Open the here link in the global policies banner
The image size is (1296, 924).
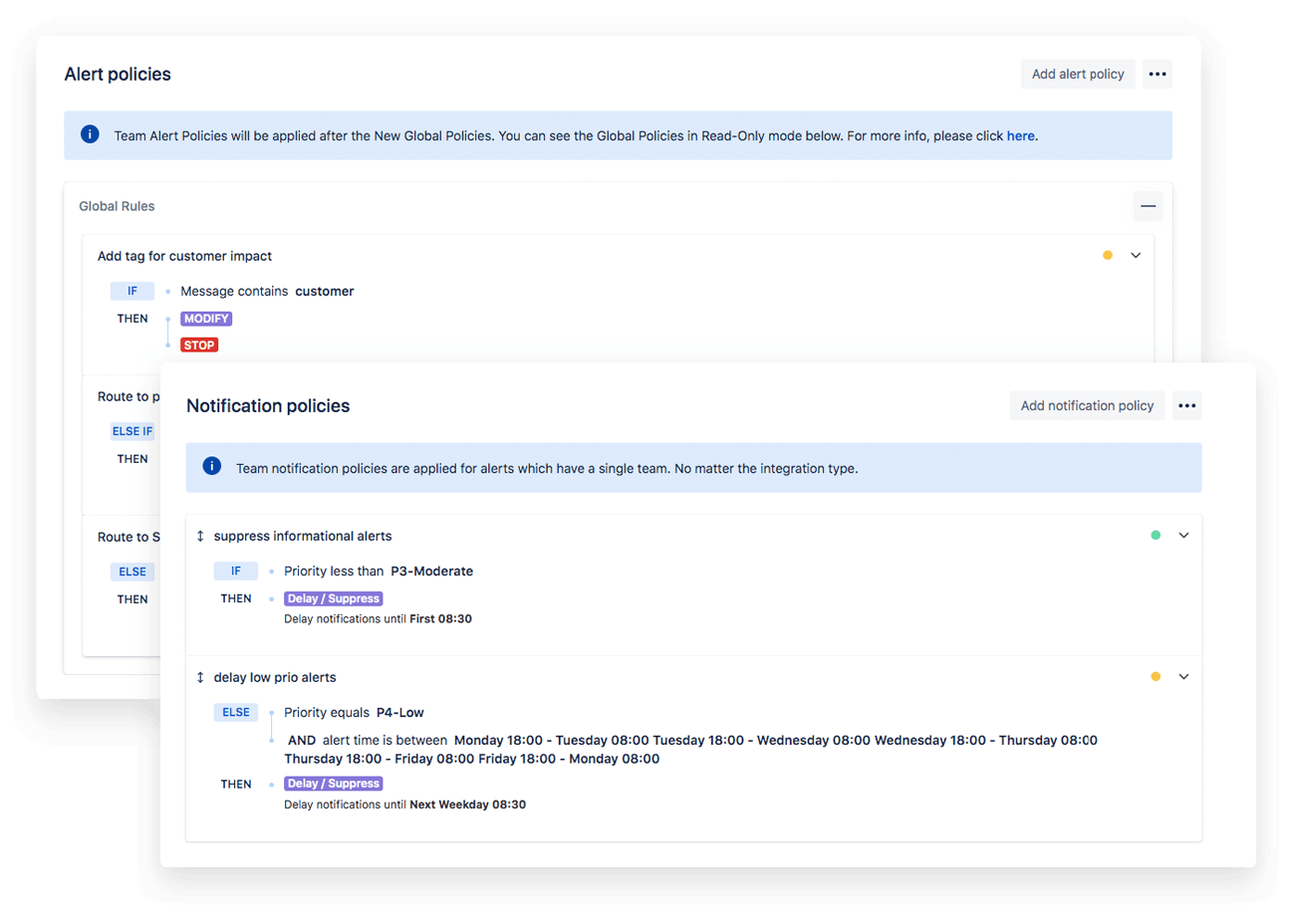click(1020, 135)
